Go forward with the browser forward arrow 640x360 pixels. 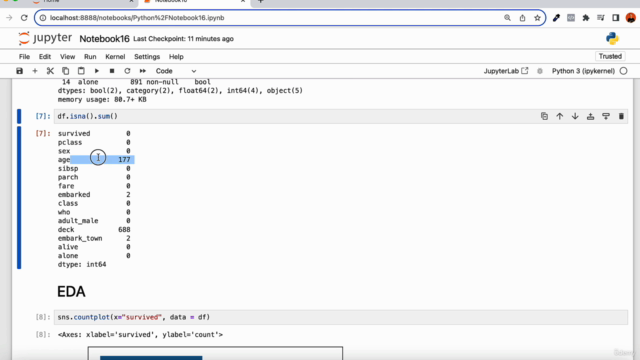tap(9, 18)
